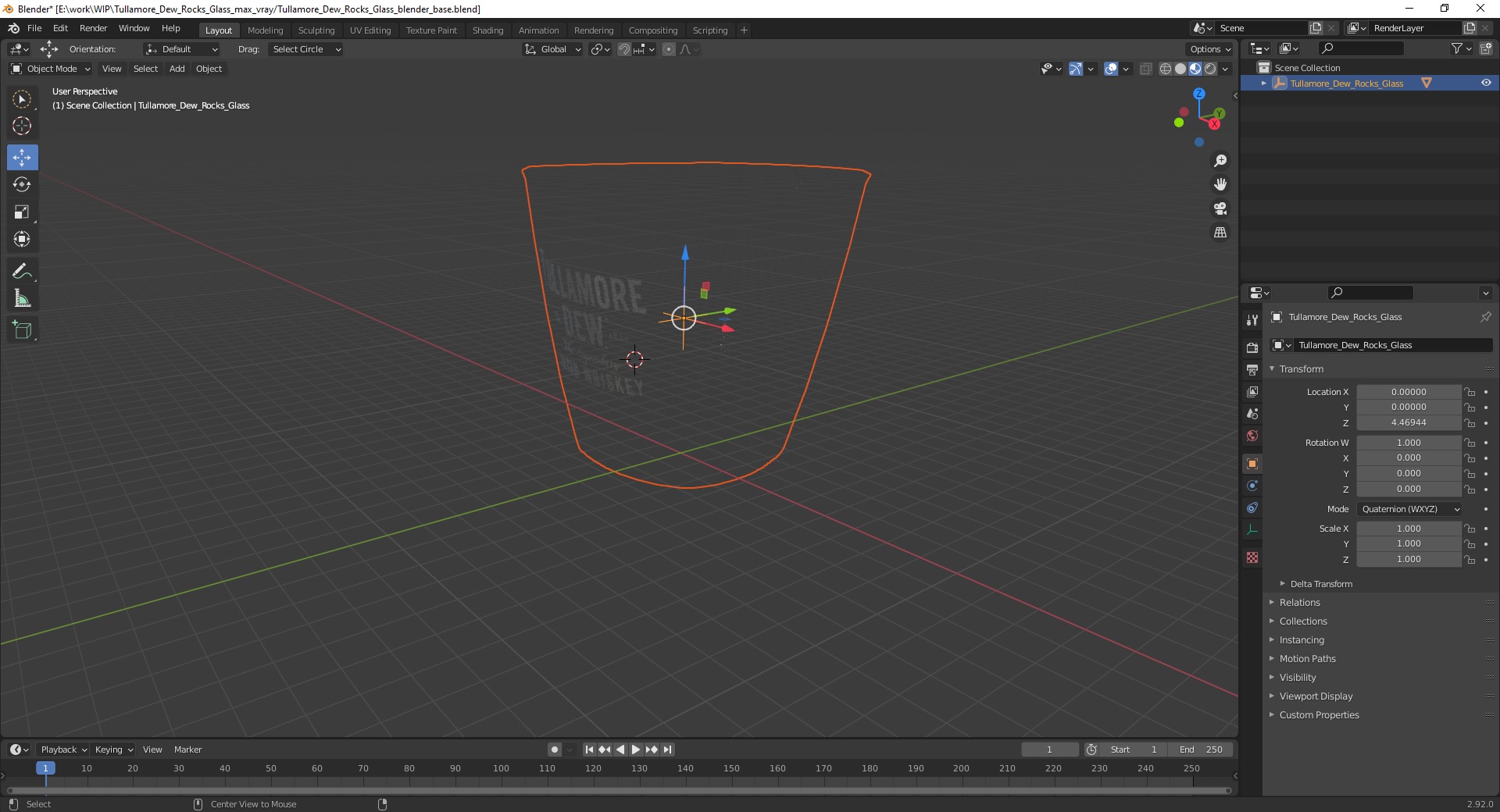Viewport: 1500px width, 812px height.
Task: Switch to the UV Editing workspace tab
Action: 370,30
